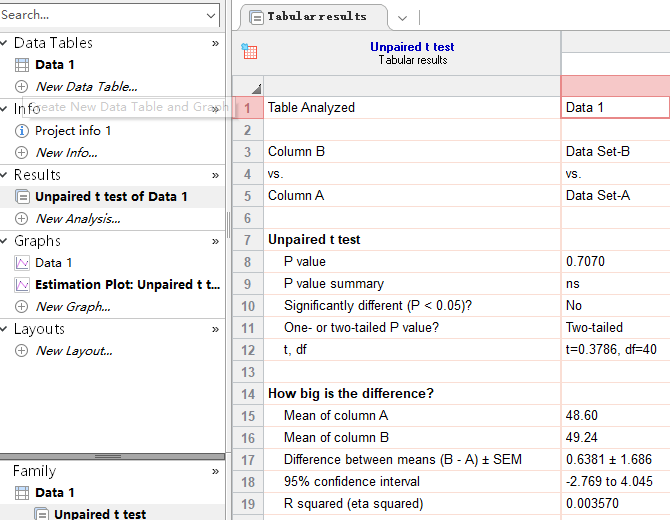Viewport: 670px width, 520px height.
Task: Click in the Search input field
Action: pos(103,15)
